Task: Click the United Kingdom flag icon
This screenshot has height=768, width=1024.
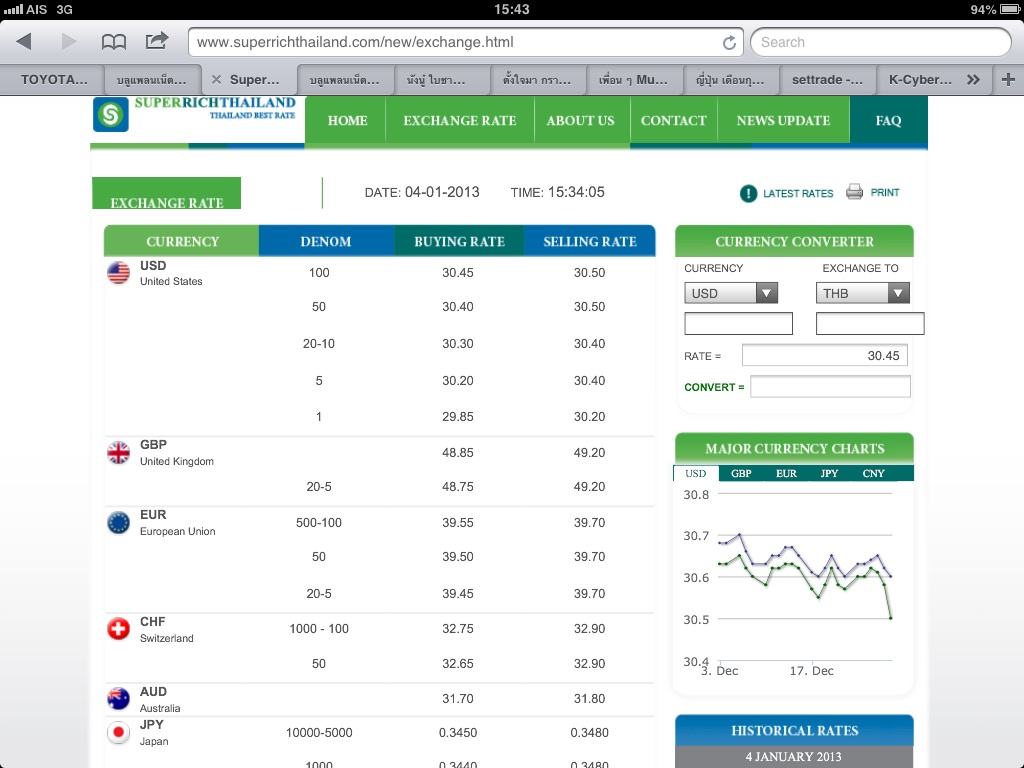Action: coord(118,453)
